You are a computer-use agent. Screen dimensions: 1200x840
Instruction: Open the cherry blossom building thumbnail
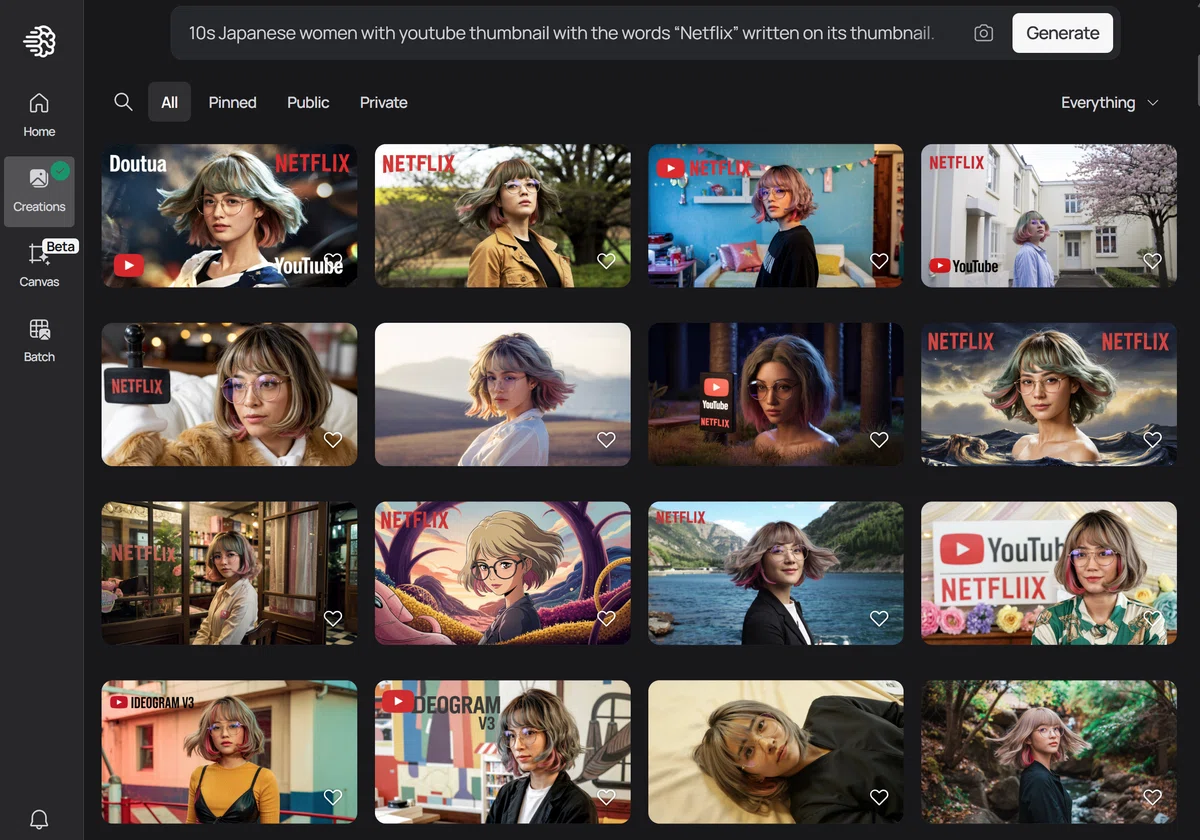[1049, 215]
